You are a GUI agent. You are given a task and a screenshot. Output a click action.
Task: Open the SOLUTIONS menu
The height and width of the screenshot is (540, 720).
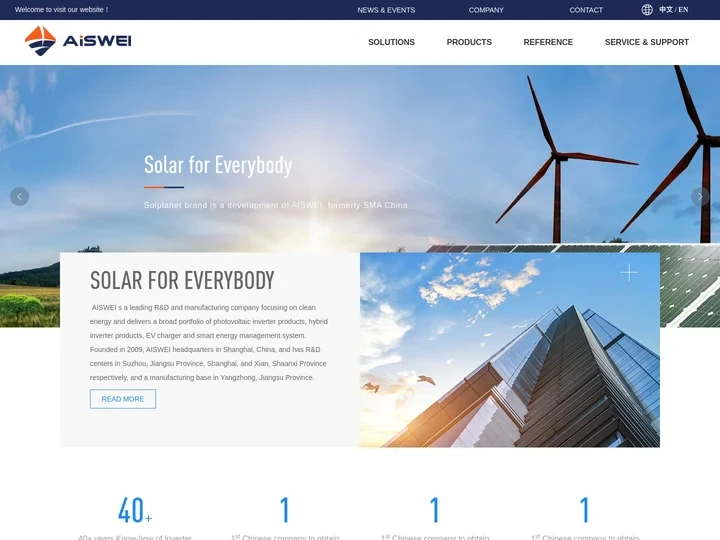391,42
